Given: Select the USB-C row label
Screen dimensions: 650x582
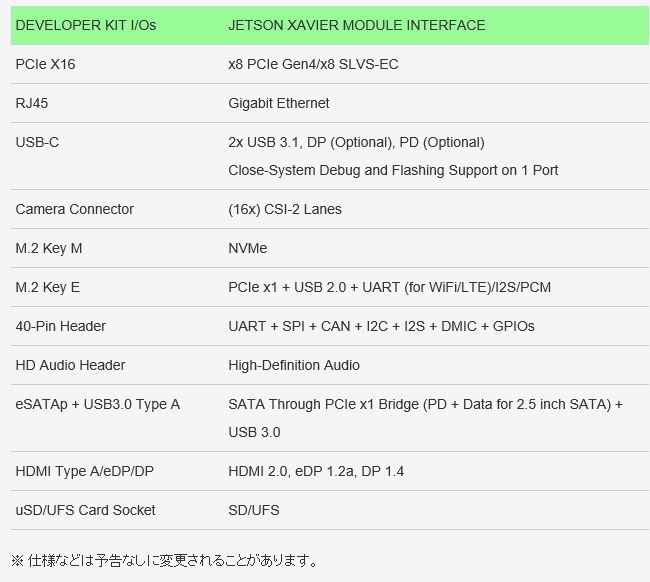Looking at the screenshot, I should 37,142.
